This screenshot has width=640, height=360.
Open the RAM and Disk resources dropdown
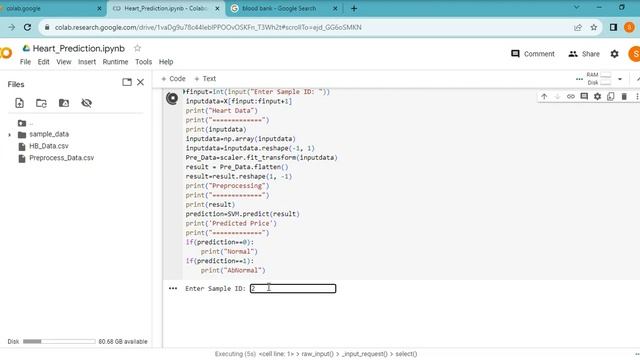pos(620,79)
